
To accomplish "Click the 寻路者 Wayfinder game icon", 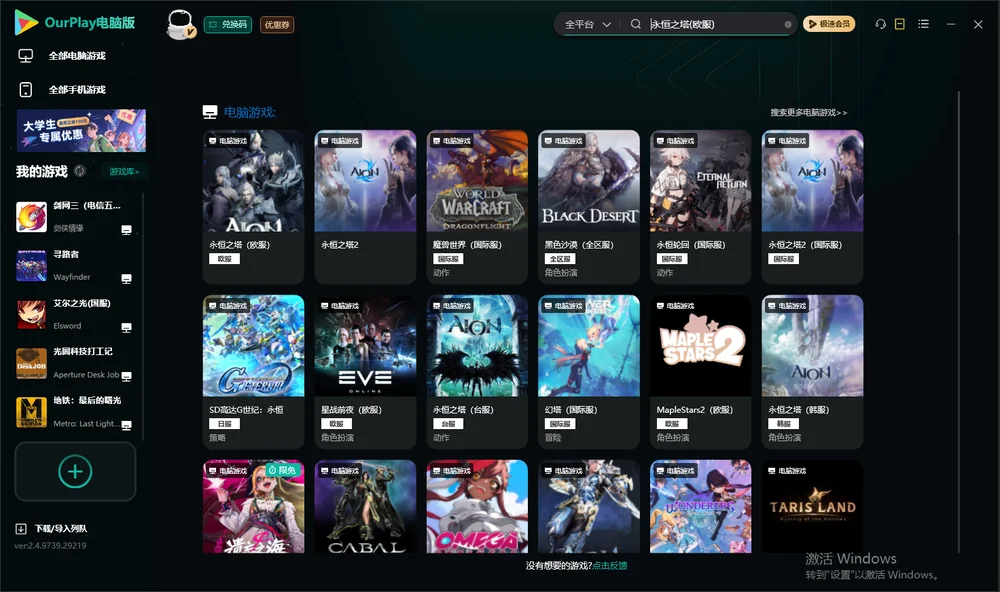I will 31,265.
